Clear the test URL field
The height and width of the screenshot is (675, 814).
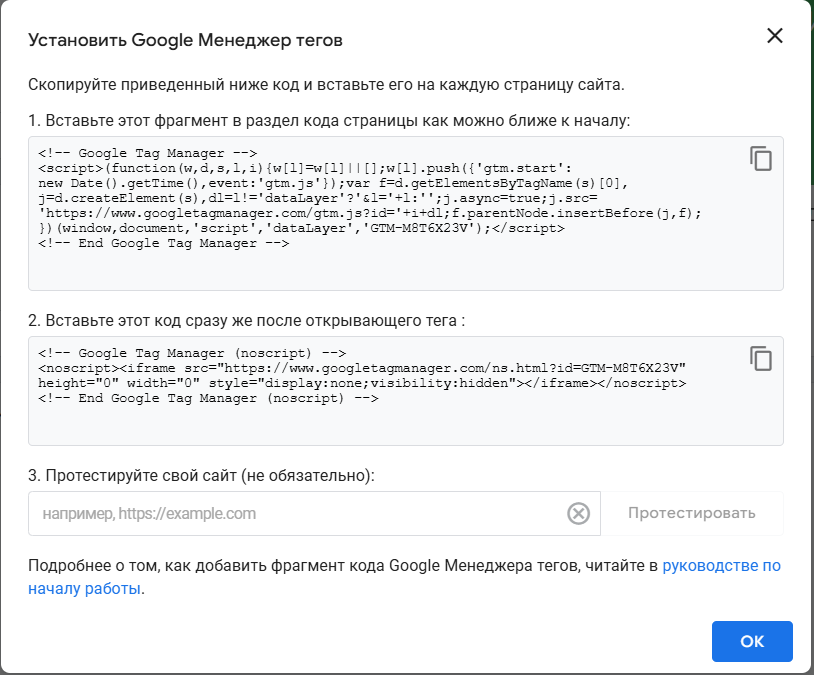(x=578, y=514)
